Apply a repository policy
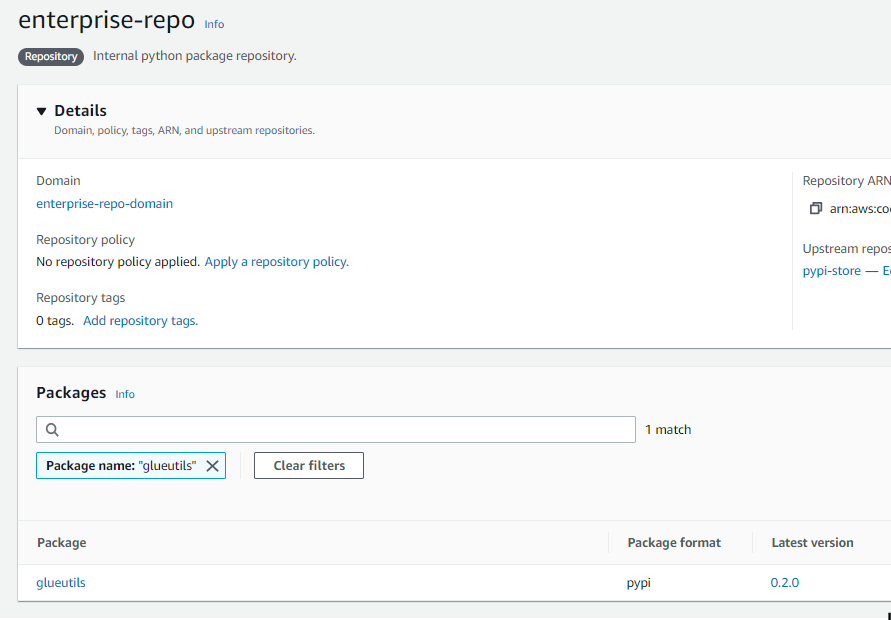Screen dimensions: 891x620 pos(276,261)
